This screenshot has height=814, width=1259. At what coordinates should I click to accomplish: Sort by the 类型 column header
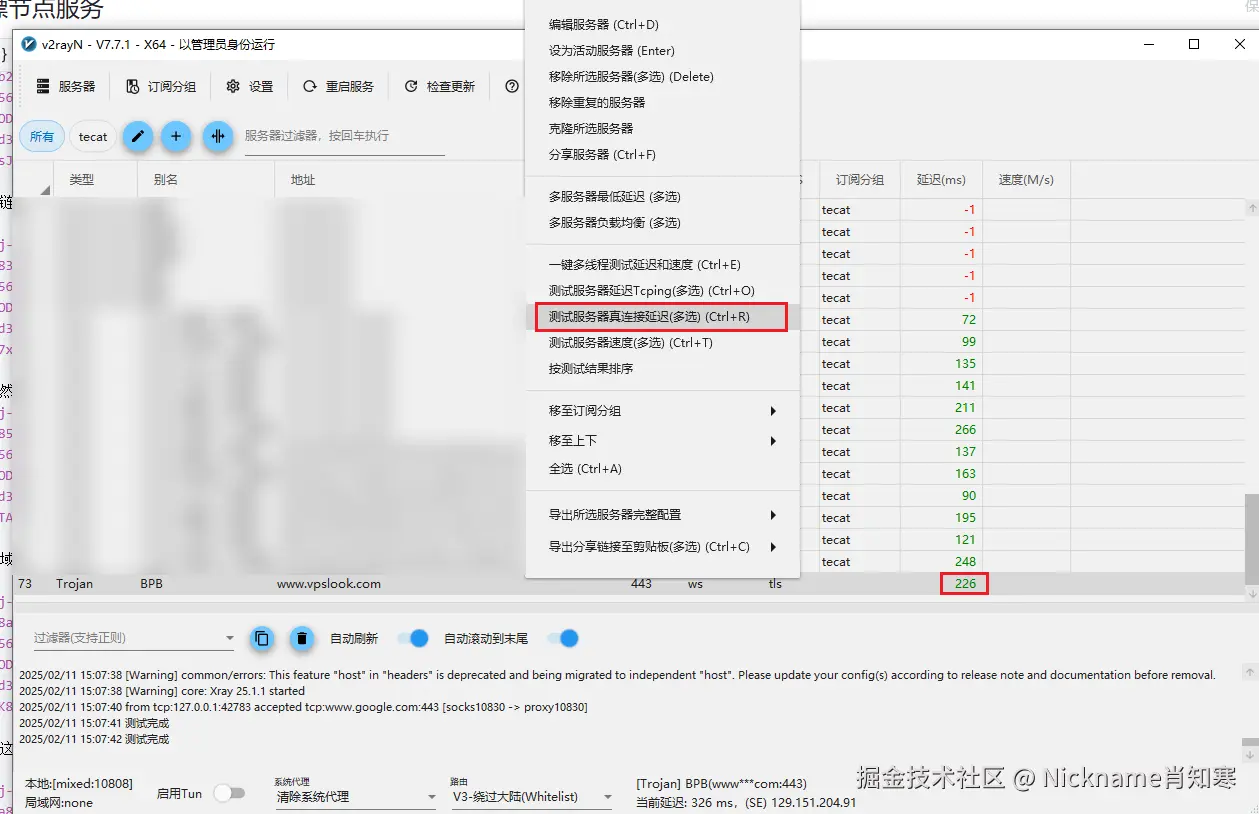pos(95,180)
